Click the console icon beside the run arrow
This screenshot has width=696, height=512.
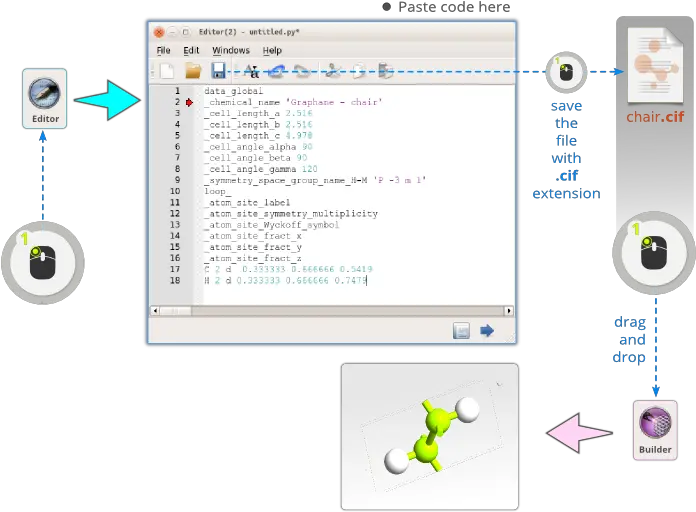coord(461,330)
